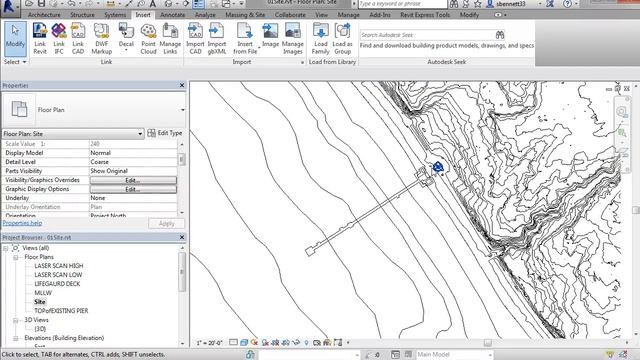
Task: Open the DWF Markup tool
Action: click(101, 39)
